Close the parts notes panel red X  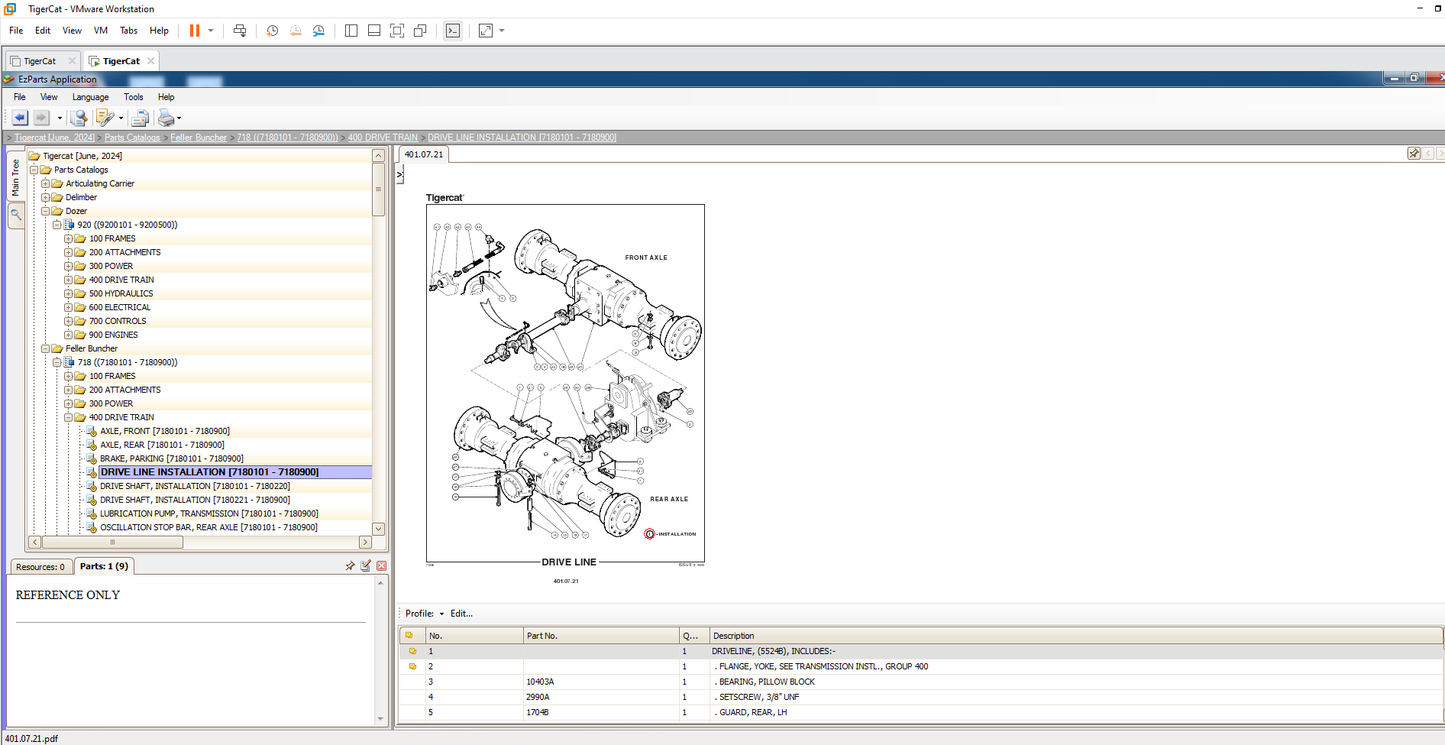point(381,566)
